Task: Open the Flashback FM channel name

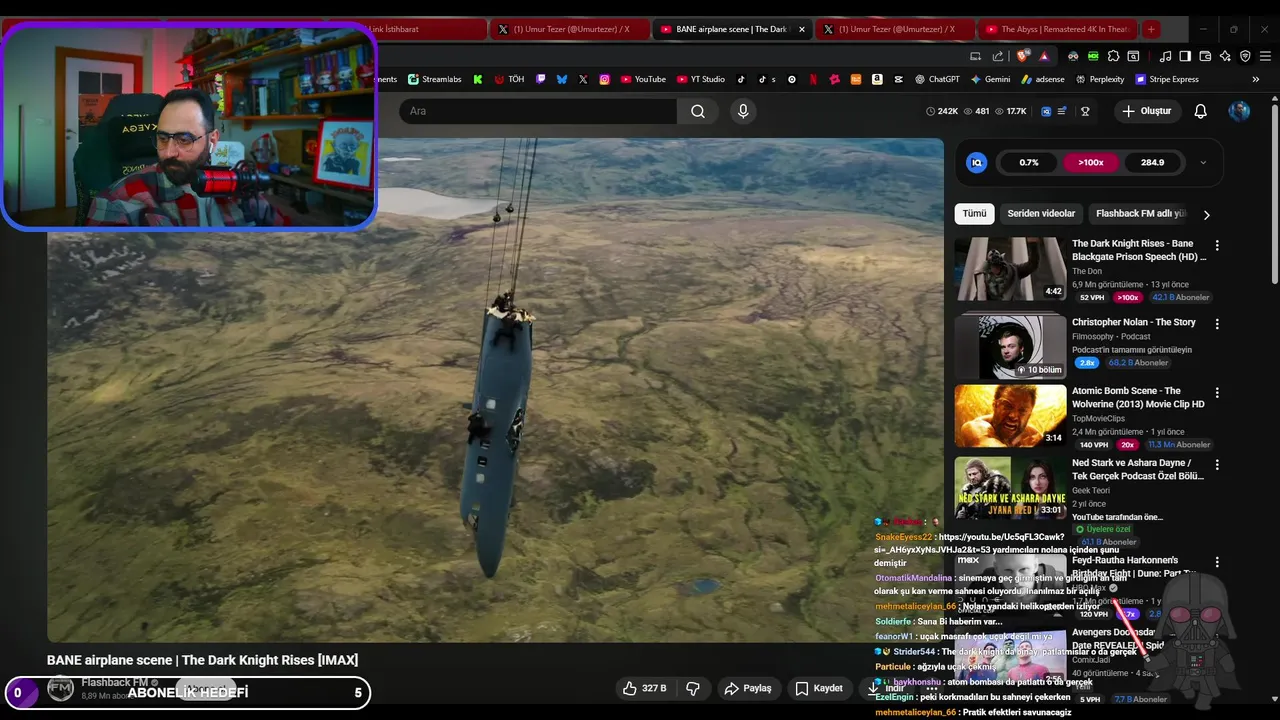Action: [114, 682]
